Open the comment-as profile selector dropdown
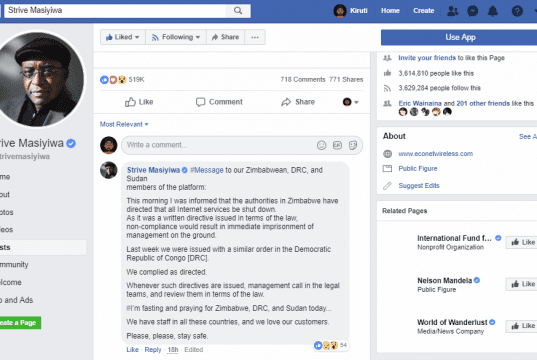This screenshot has height=360, width=537. tap(350, 102)
